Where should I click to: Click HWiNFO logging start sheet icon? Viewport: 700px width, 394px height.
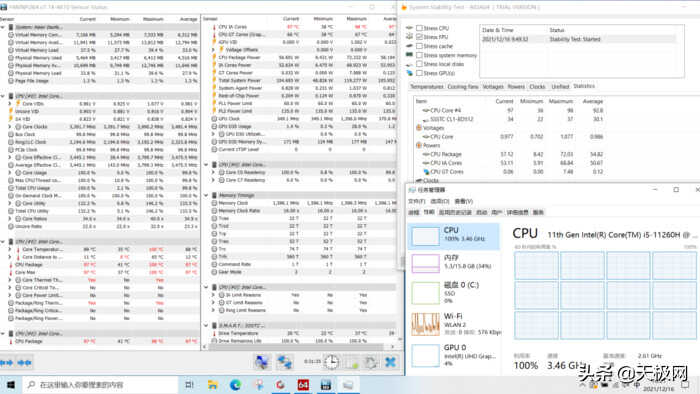(351, 362)
